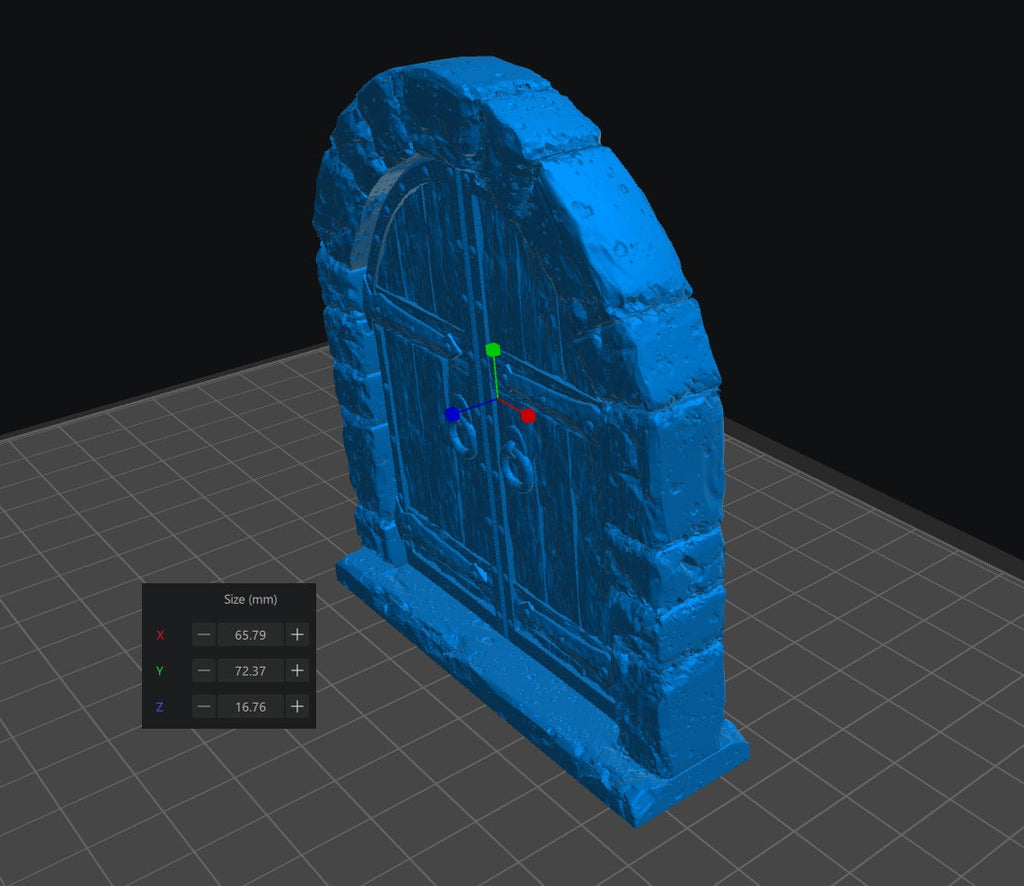Screen dimensions: 1024x886
Task: Pick the blue Z-axis gizmo handle
Action: [x=452, y=413]
